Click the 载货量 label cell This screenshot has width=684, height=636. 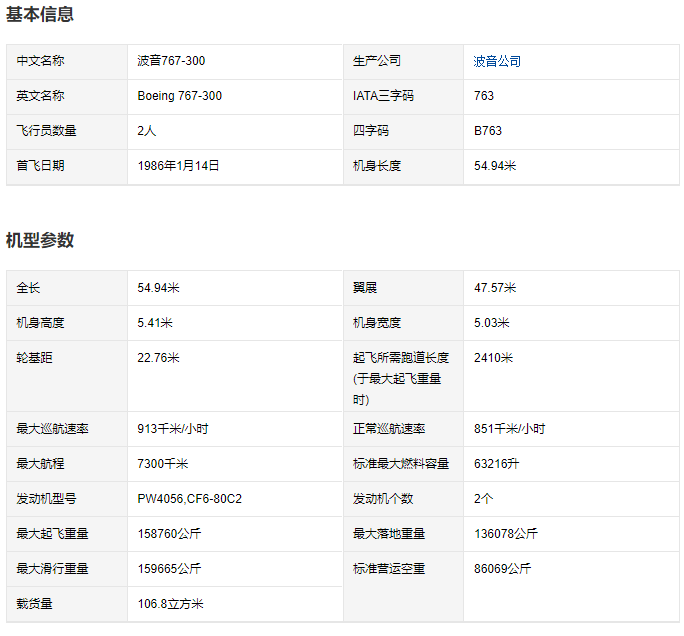coord(67,604)
